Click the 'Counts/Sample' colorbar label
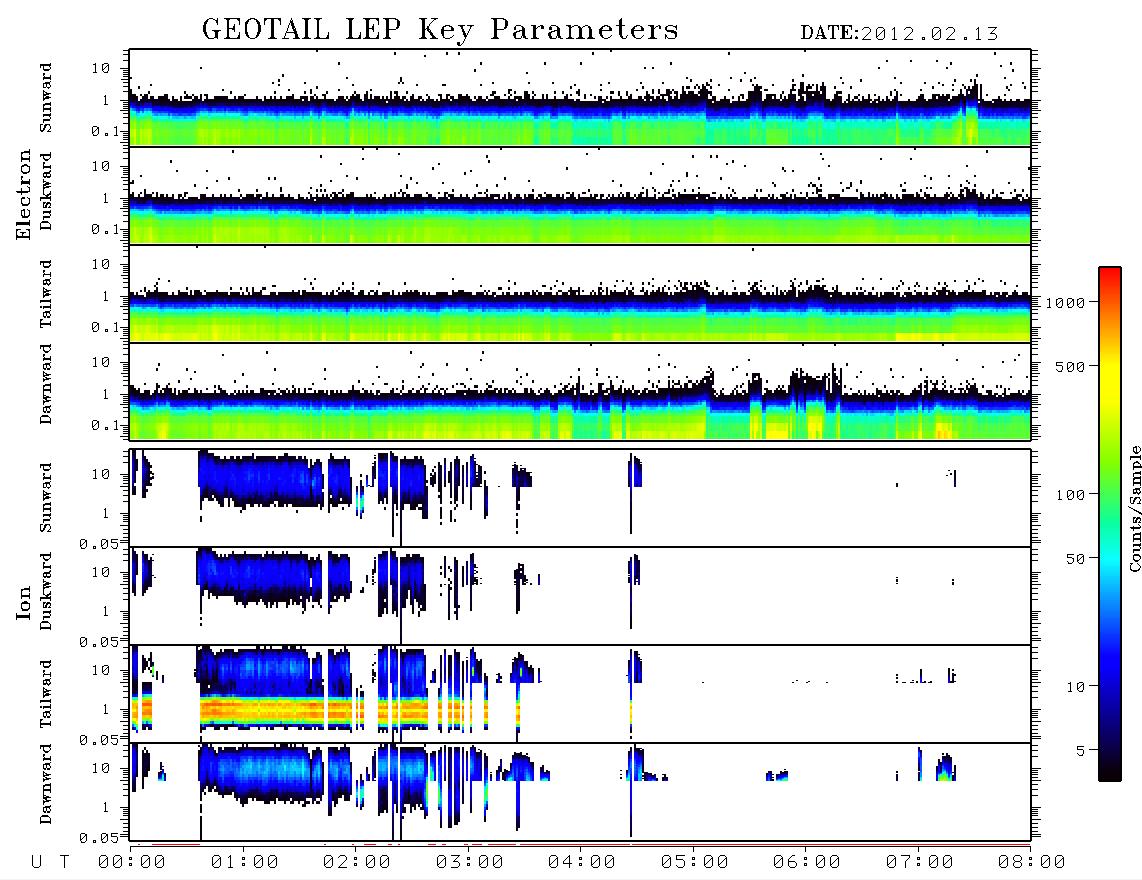 pyautogui.click(x=1134, y=508)
